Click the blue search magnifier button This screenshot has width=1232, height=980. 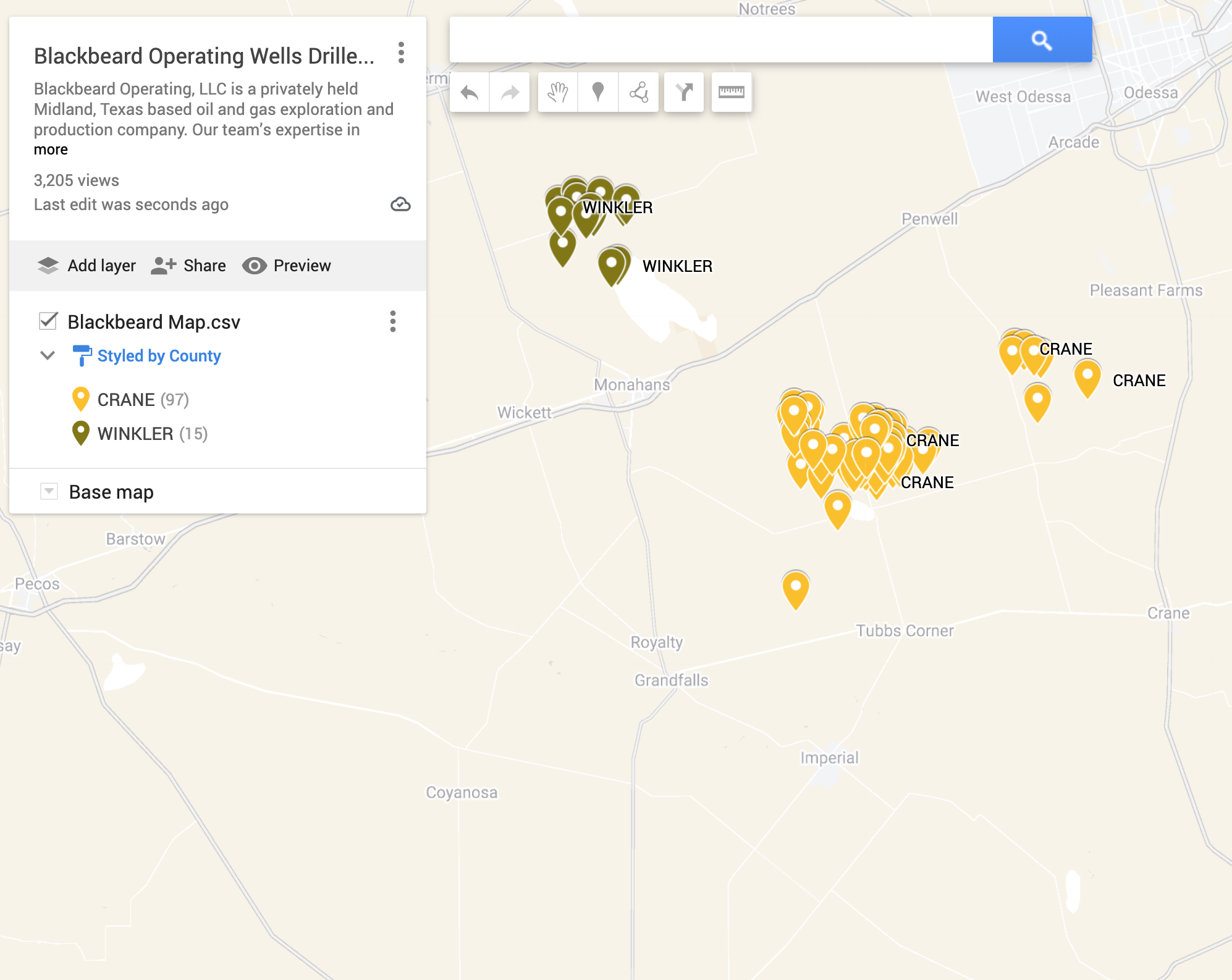click(1042, 40)
